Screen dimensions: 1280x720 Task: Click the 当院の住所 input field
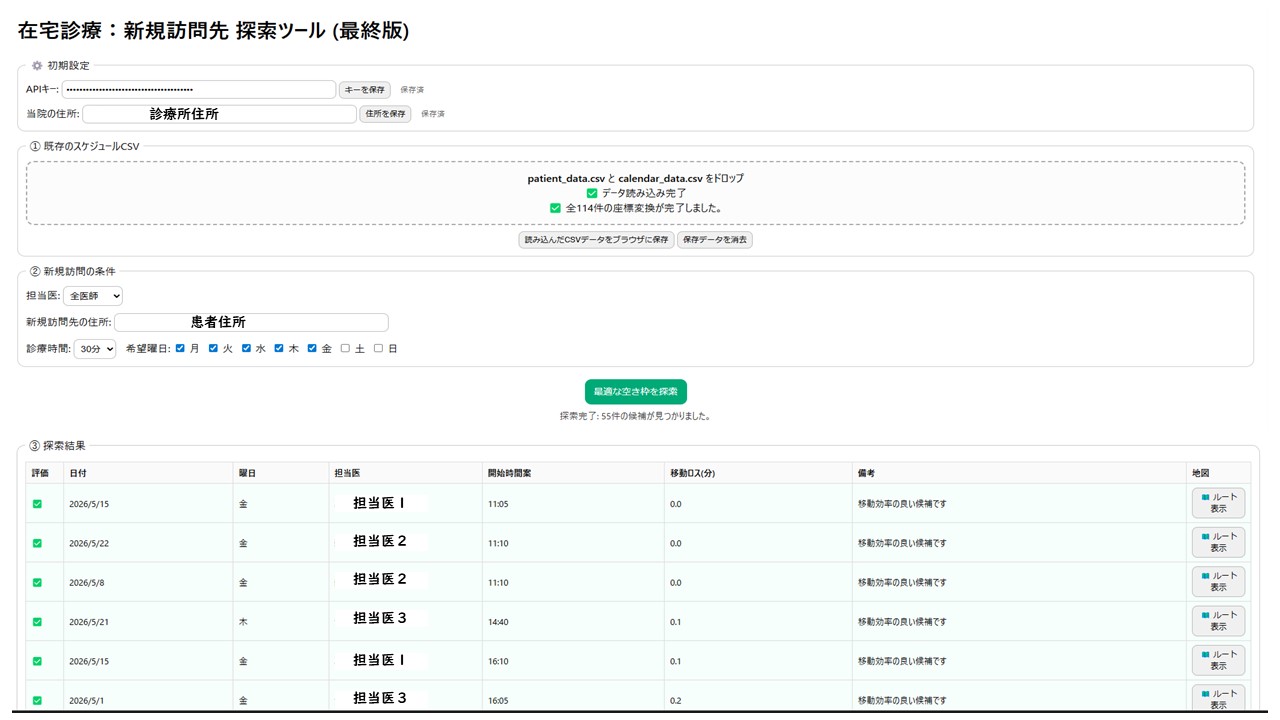[219, 114]
